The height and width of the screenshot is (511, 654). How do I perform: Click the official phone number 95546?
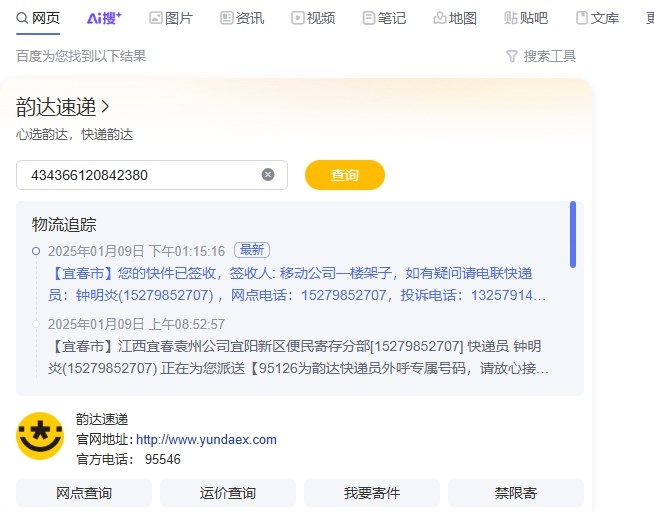pyautogui.click(x=163, y=460)
